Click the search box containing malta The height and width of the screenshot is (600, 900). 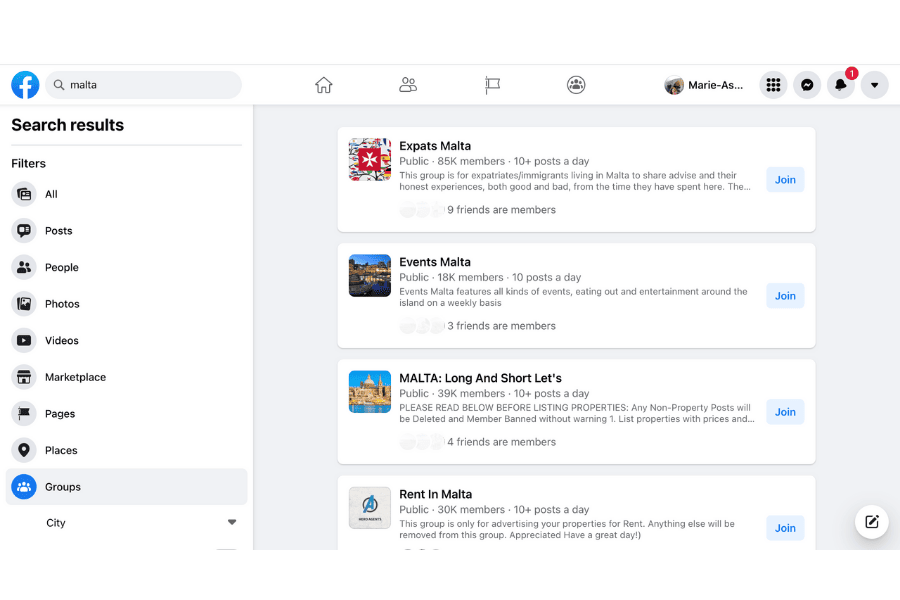(x=143, y=85)
